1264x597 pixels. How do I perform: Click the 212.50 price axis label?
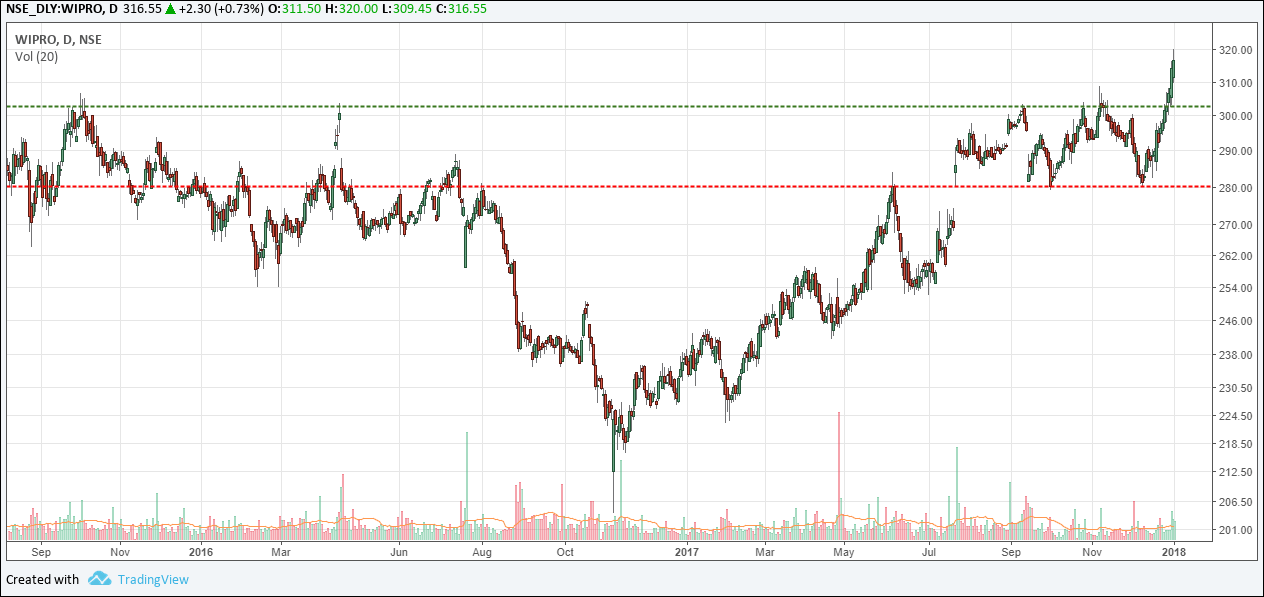coord(1238,472)
